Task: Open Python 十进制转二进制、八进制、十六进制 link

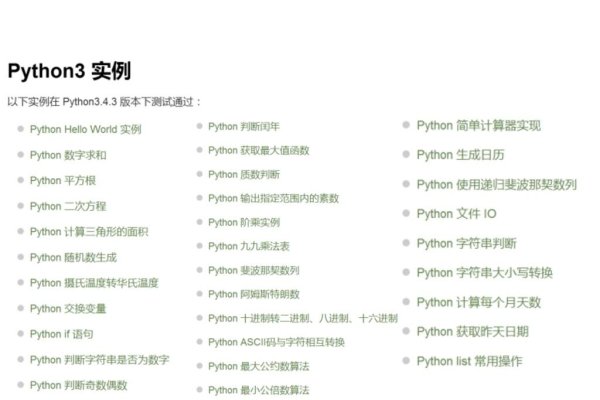Action: [303, 318]
